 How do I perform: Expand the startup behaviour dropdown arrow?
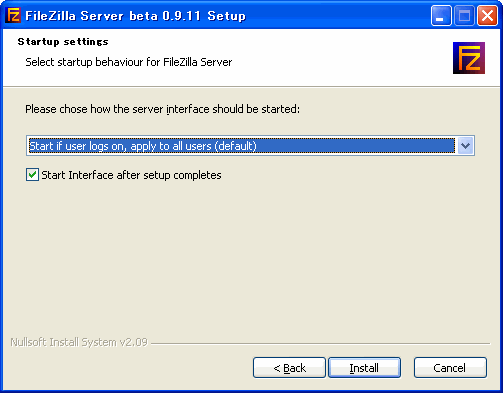pyautogui.click(x=465, y=146)
